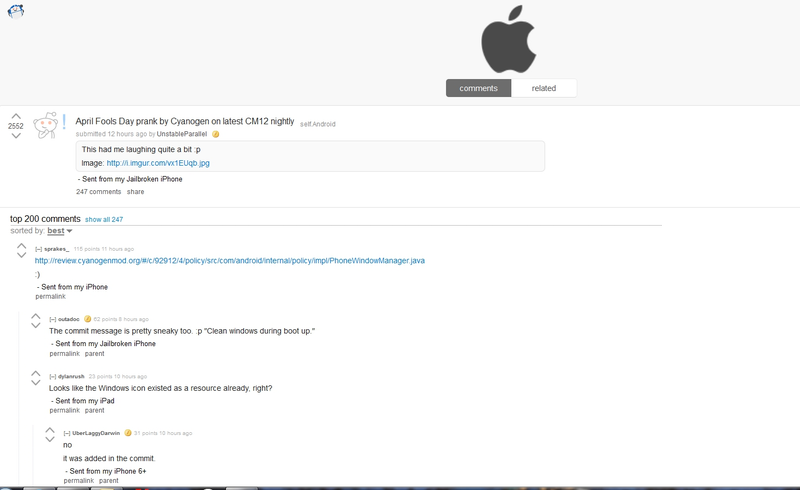Open the sorted by best dropdown
Viewport: 800px width, 490px height.
[x=60, y=231]
